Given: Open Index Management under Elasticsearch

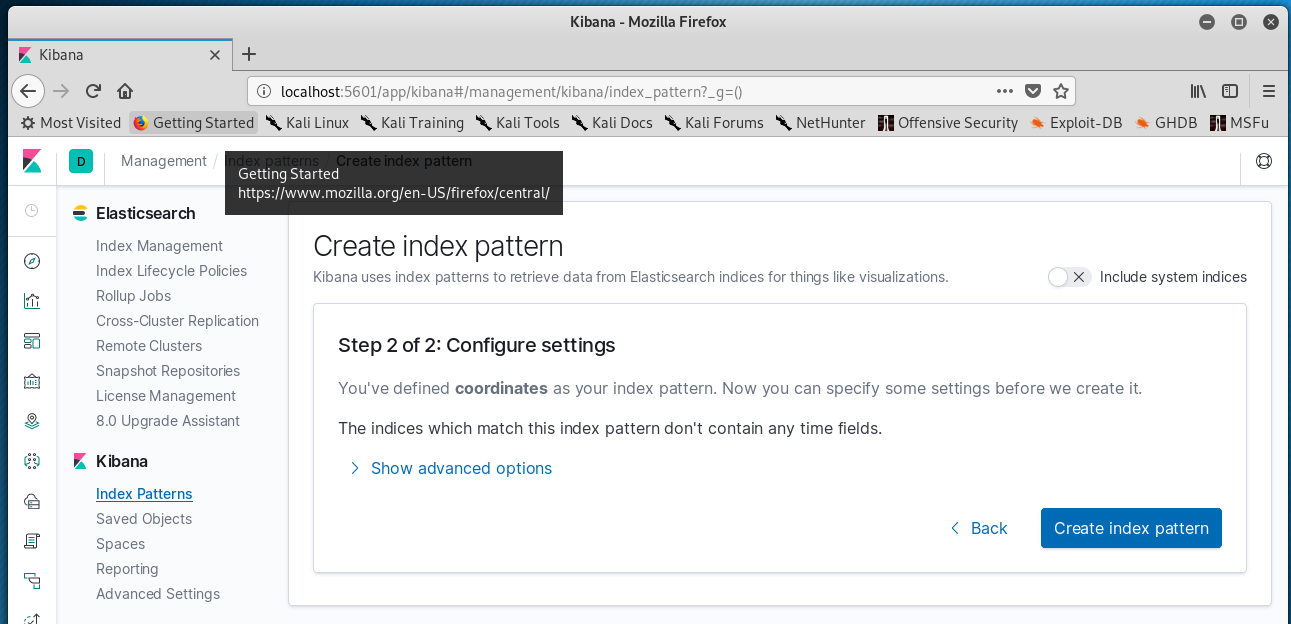Looking at the screenshot, I should pos(159,246).
